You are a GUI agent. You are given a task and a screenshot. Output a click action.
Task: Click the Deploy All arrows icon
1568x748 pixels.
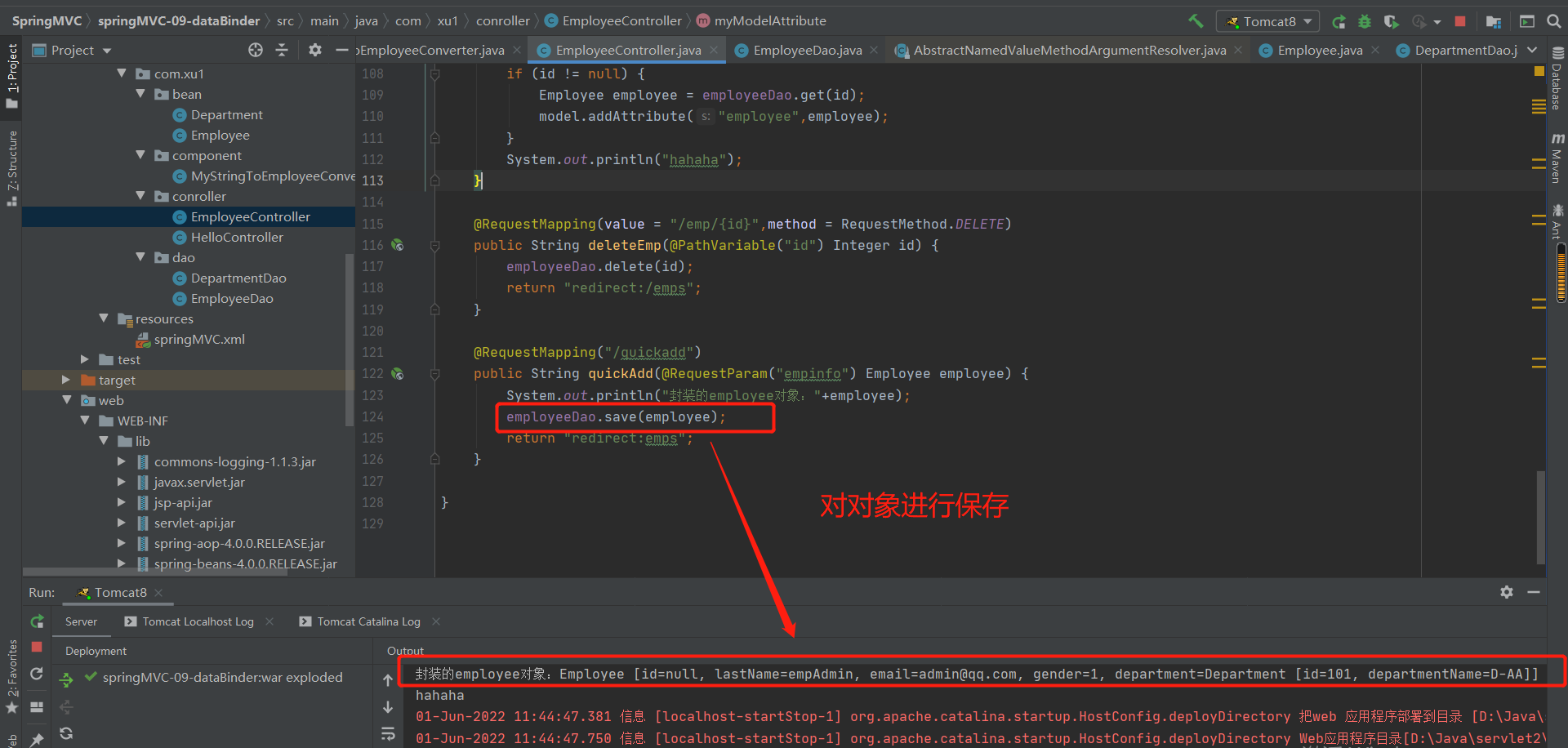pyautogui.click(x=66, y=679)
